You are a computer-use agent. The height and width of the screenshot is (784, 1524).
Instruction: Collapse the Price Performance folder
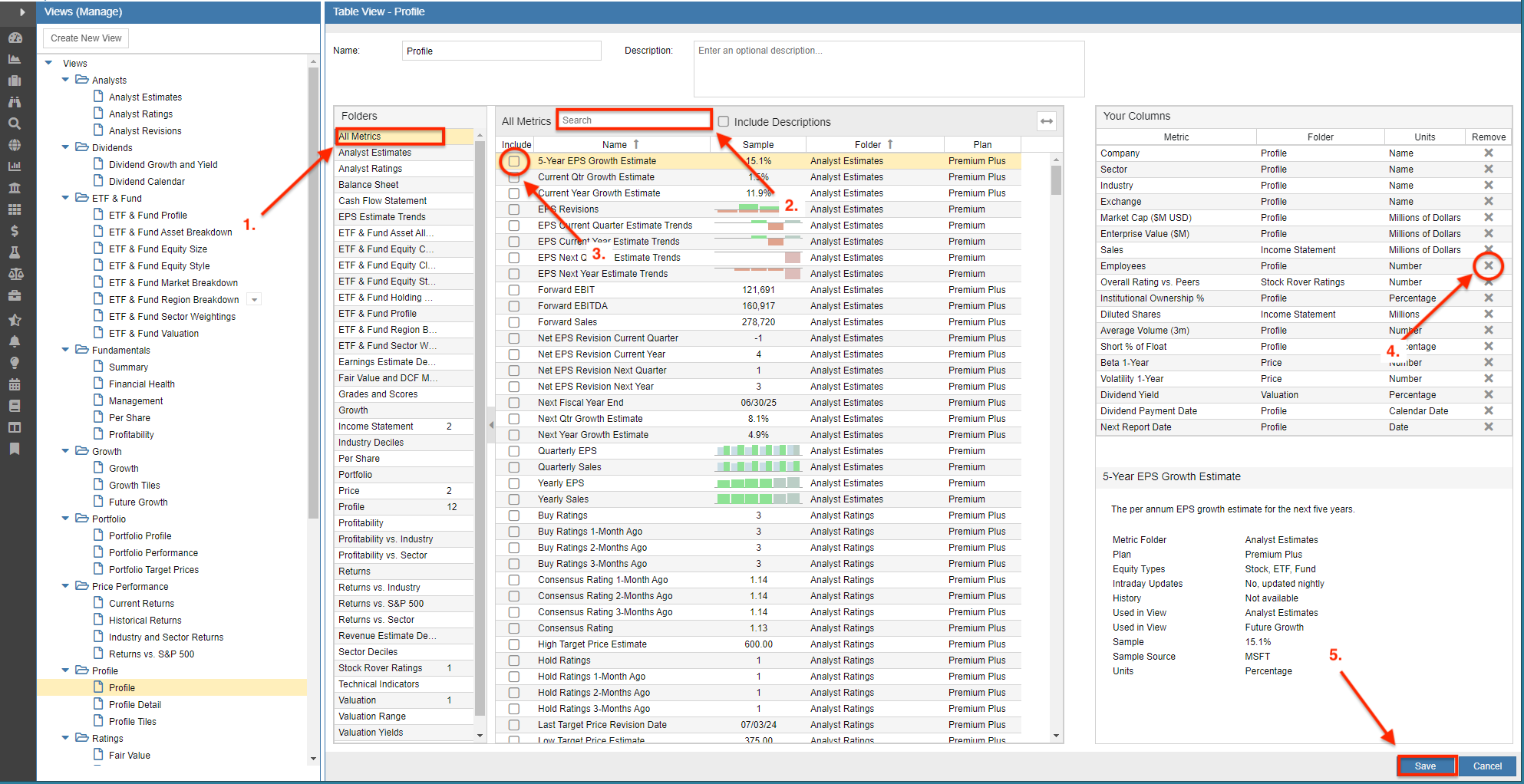[66, 586]
